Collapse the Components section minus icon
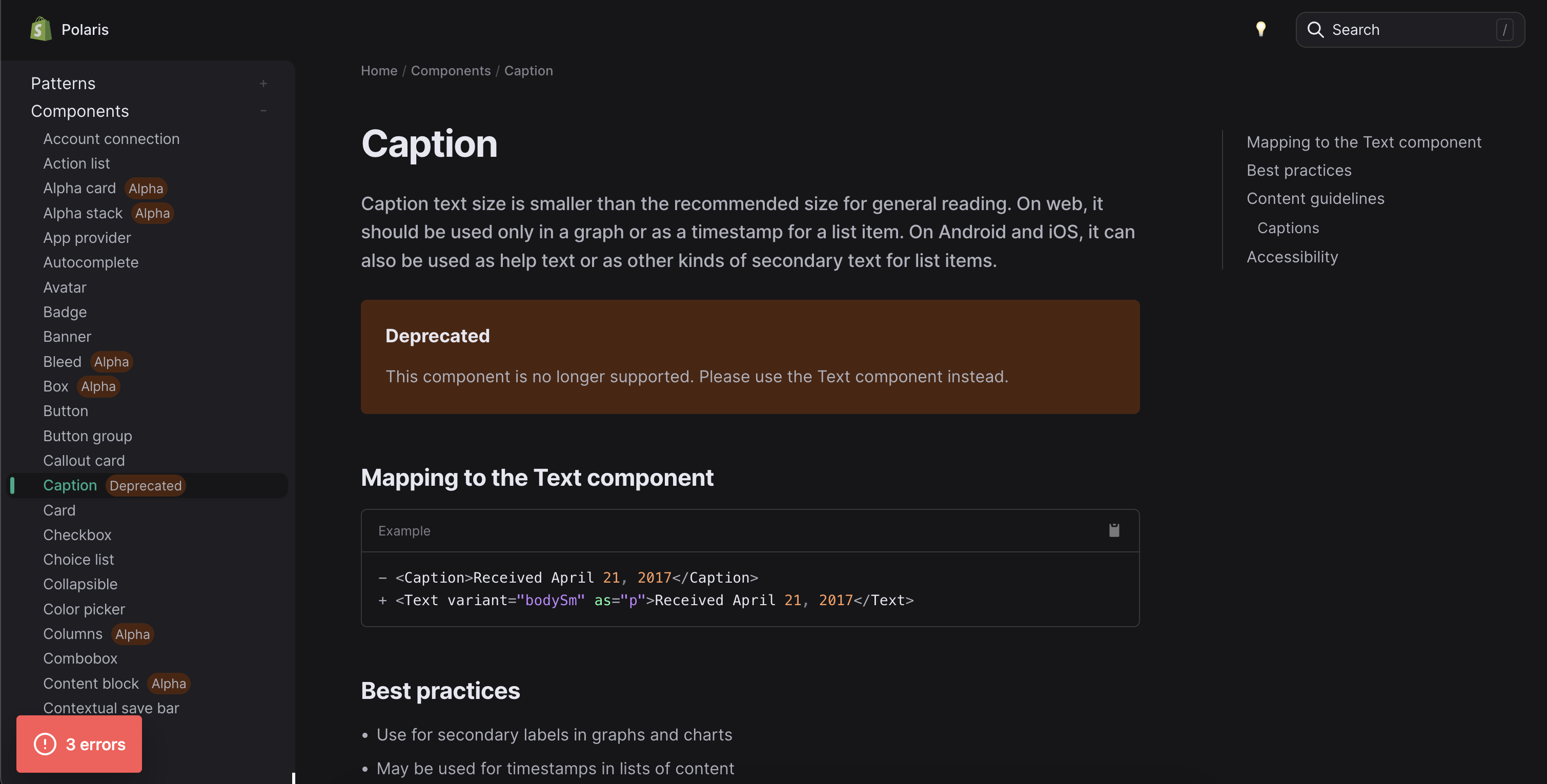The image size is (1547, 784). click(x=263, y=111)
